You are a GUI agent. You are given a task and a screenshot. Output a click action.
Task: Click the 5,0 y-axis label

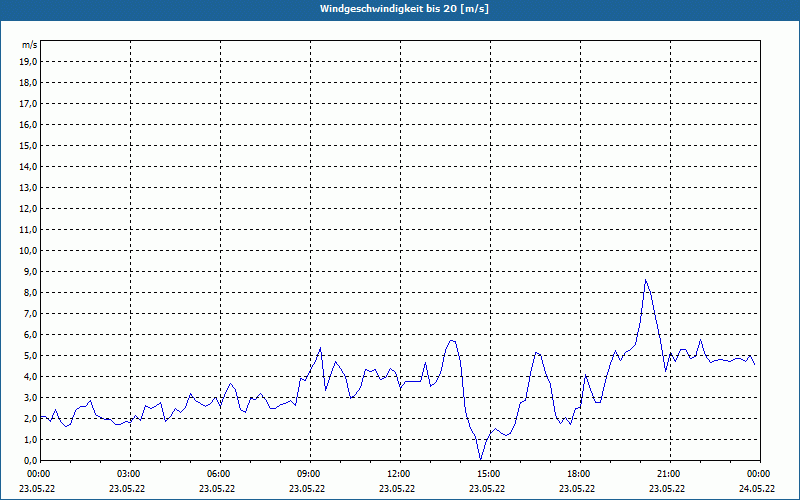(x=31, y=356)
